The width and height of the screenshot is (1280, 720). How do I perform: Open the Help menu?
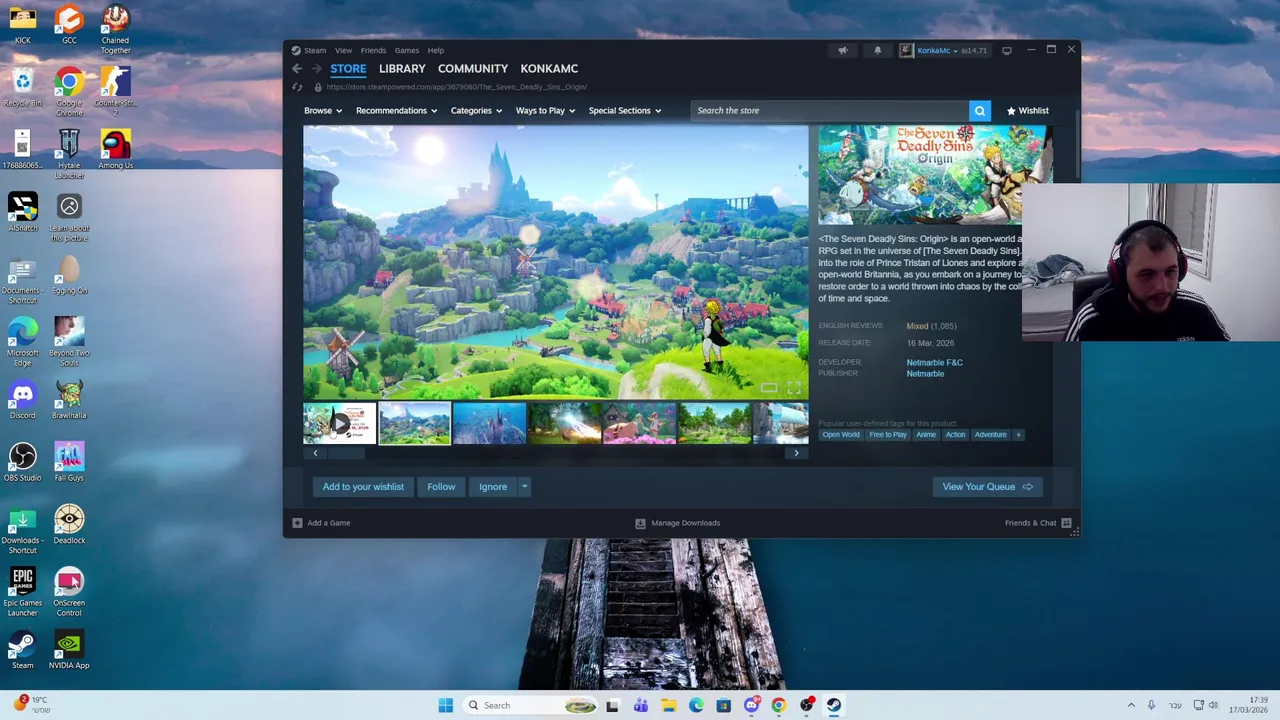coord(436,50)
